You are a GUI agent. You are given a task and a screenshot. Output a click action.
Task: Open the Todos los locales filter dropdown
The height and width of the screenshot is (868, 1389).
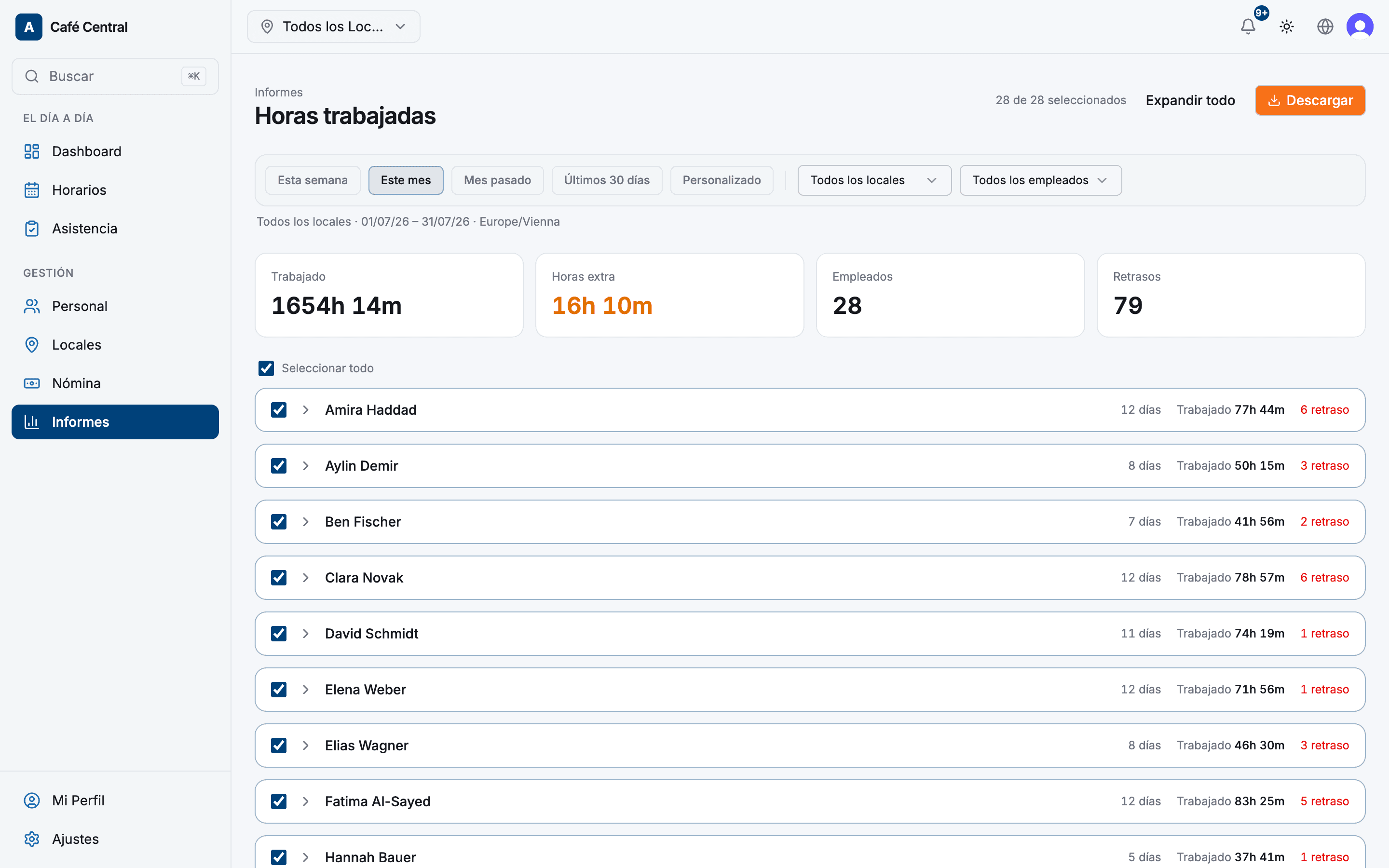[874, 180]
